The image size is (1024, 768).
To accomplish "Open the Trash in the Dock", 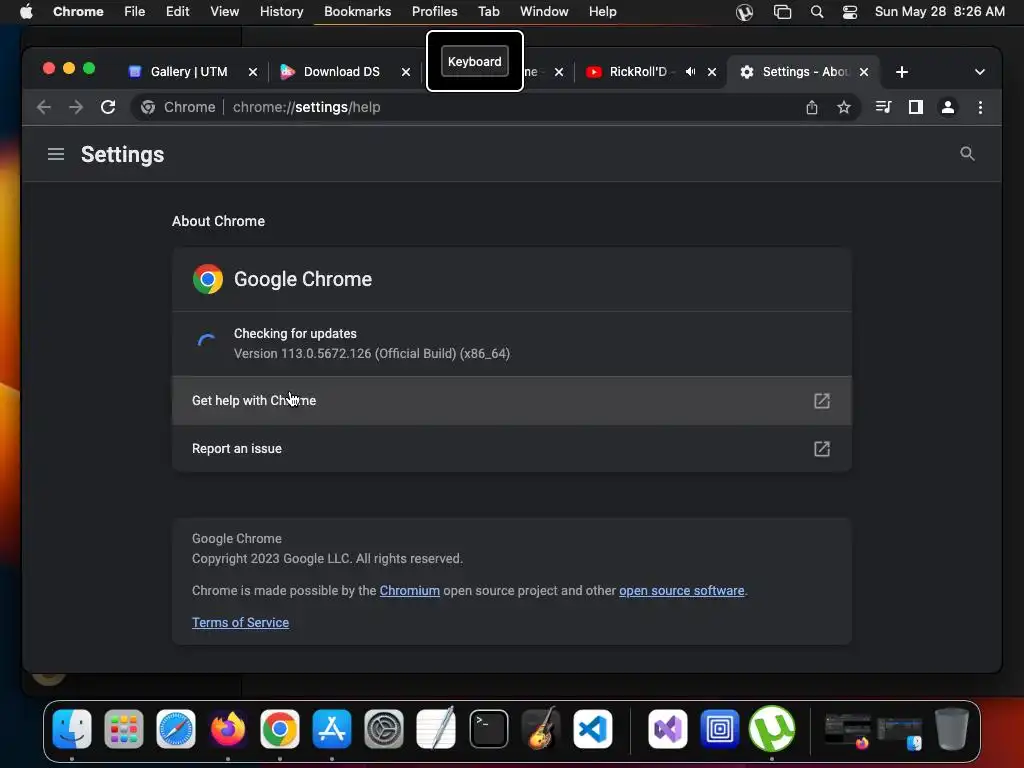I will (952, 729).
